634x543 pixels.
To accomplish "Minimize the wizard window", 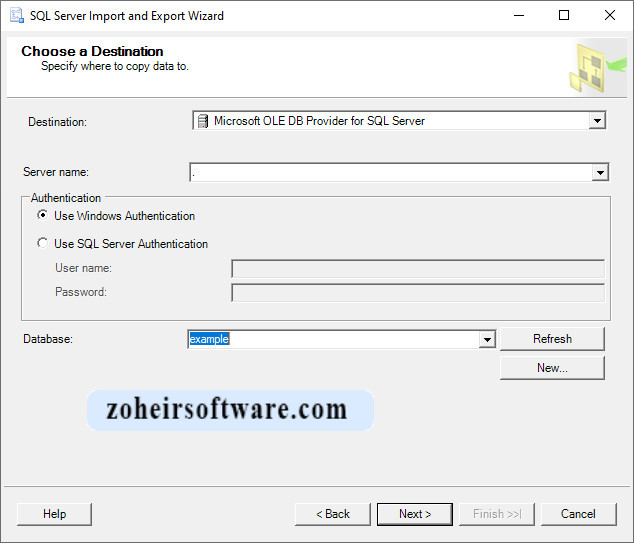I will (x=518, y=16).
